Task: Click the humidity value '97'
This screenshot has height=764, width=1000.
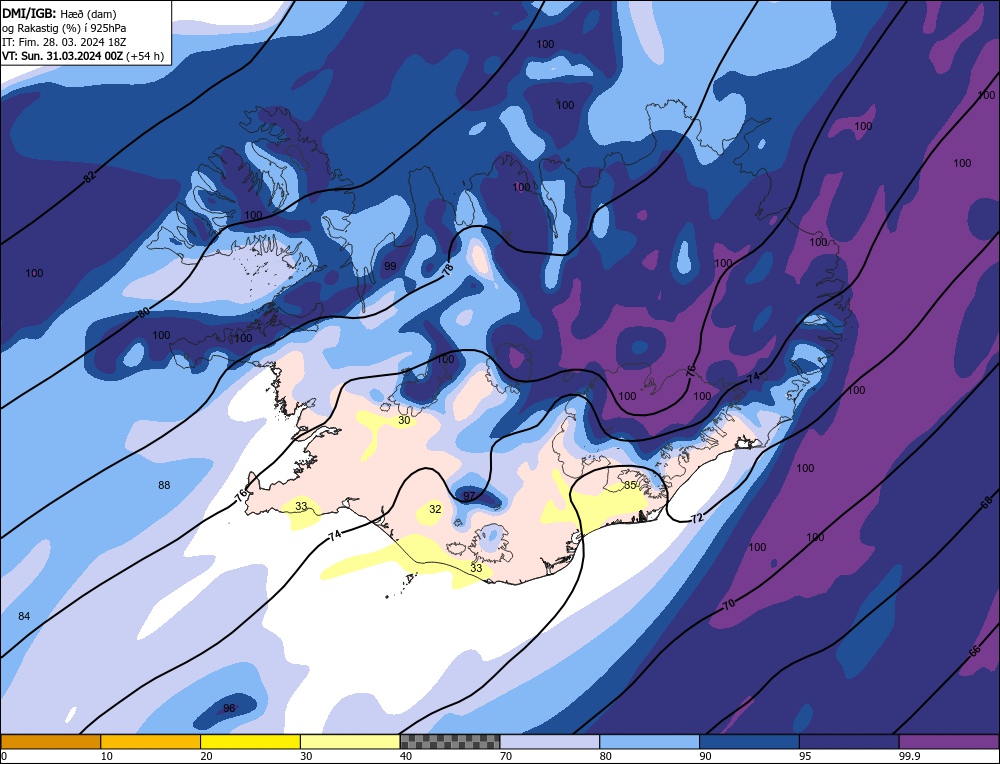Action: coord(469,496)
